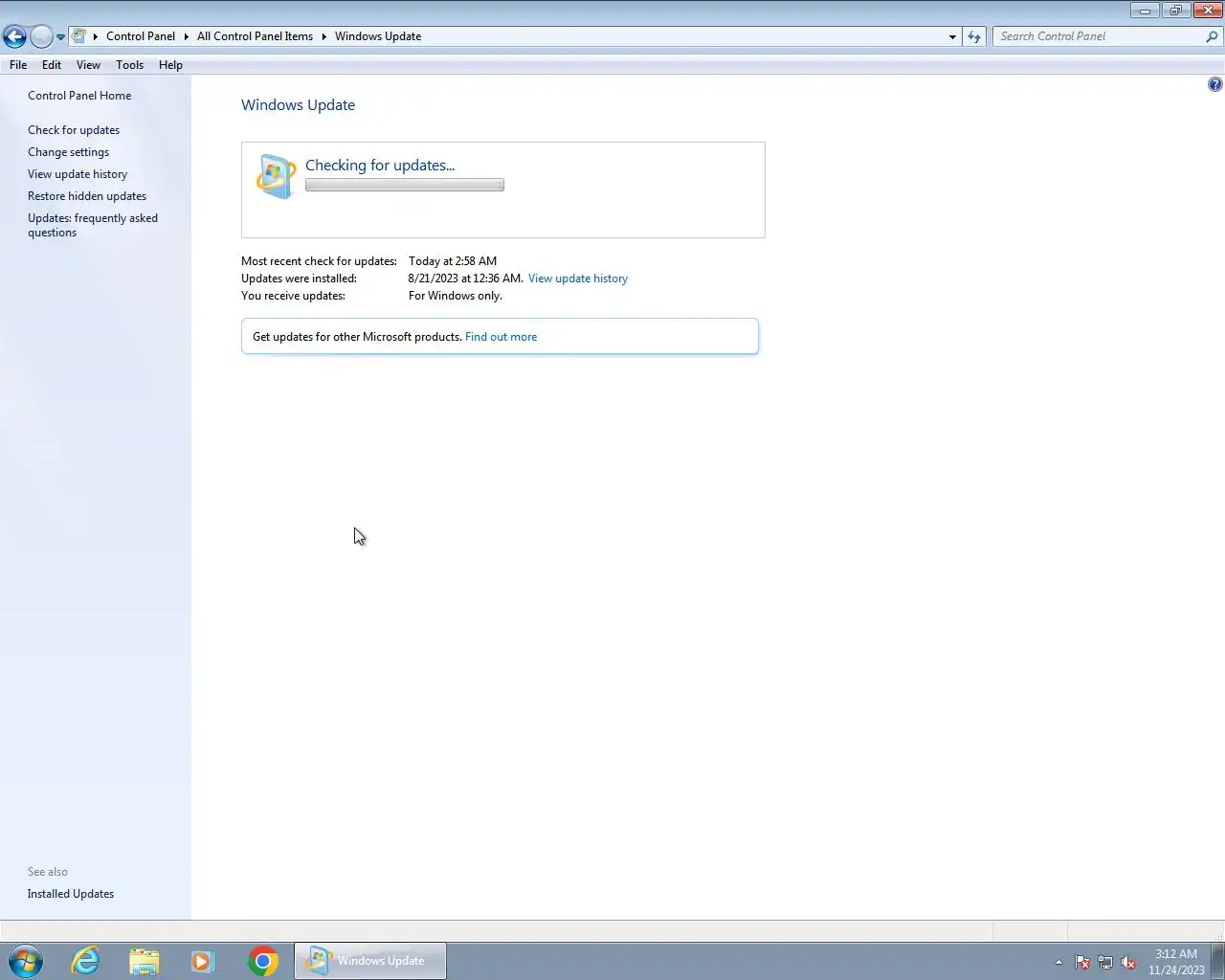Go to Control Panel Home
Image resolution: width=1225 pixels, height=980 pixels.
point(79,96)
